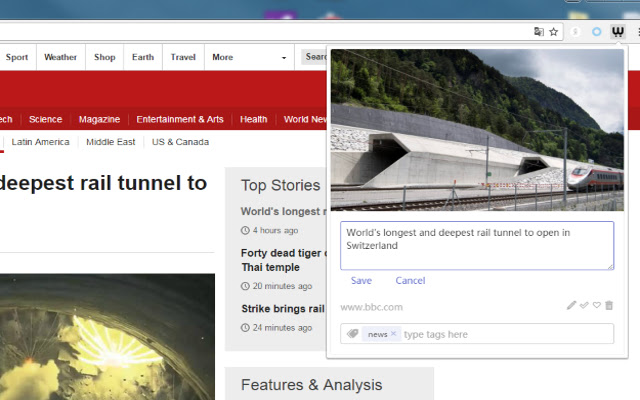The height and width of the screenshot is (400, 640).
Task: Open the blue circle browser extension
Action: (596, 31)
